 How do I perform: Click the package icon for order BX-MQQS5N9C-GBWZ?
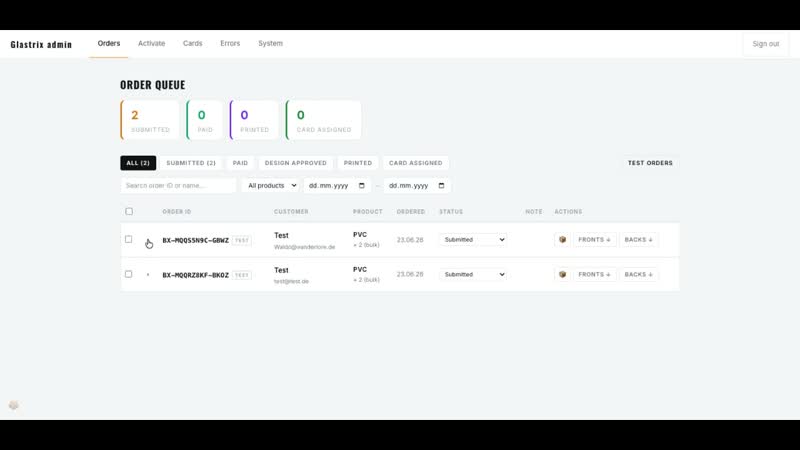562,239
